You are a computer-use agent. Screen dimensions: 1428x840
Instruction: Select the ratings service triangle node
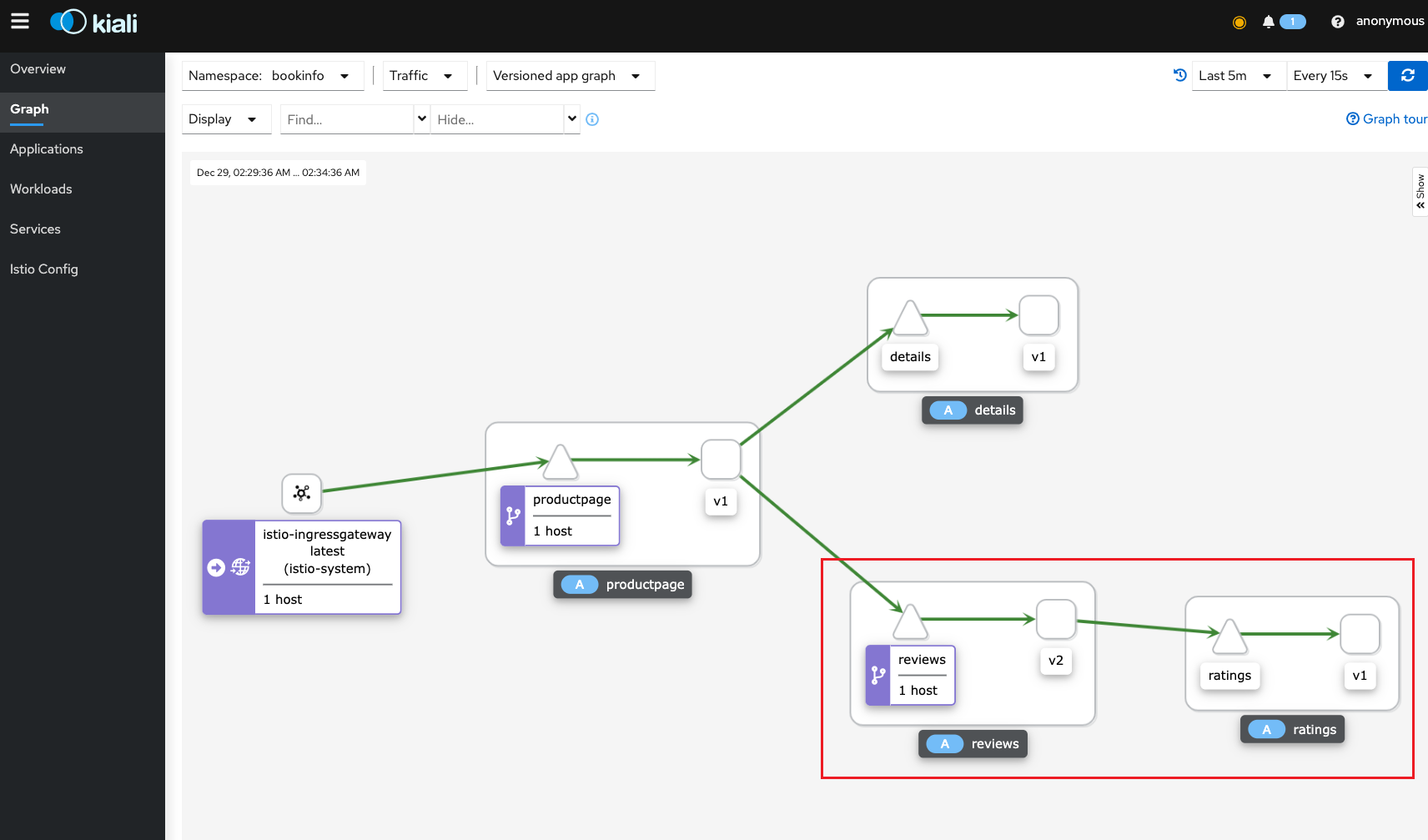click(x=1229, y=637)
